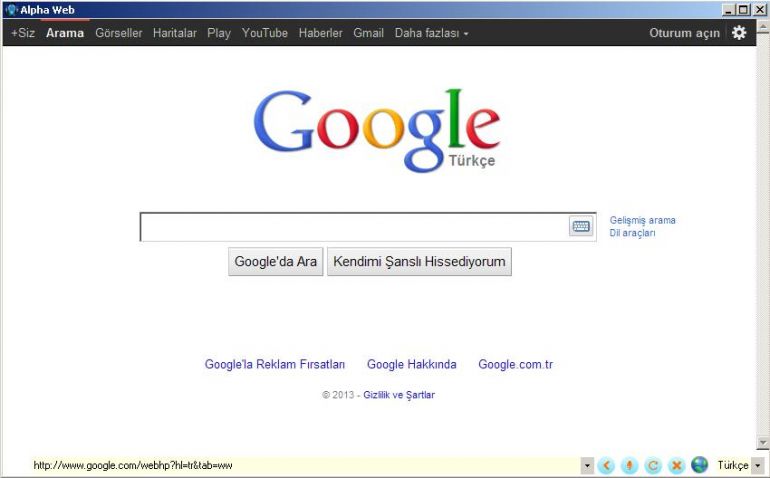Open Google'la Reklam Fırsatları link
The image size is (770, 478).
tap(275, 364)
